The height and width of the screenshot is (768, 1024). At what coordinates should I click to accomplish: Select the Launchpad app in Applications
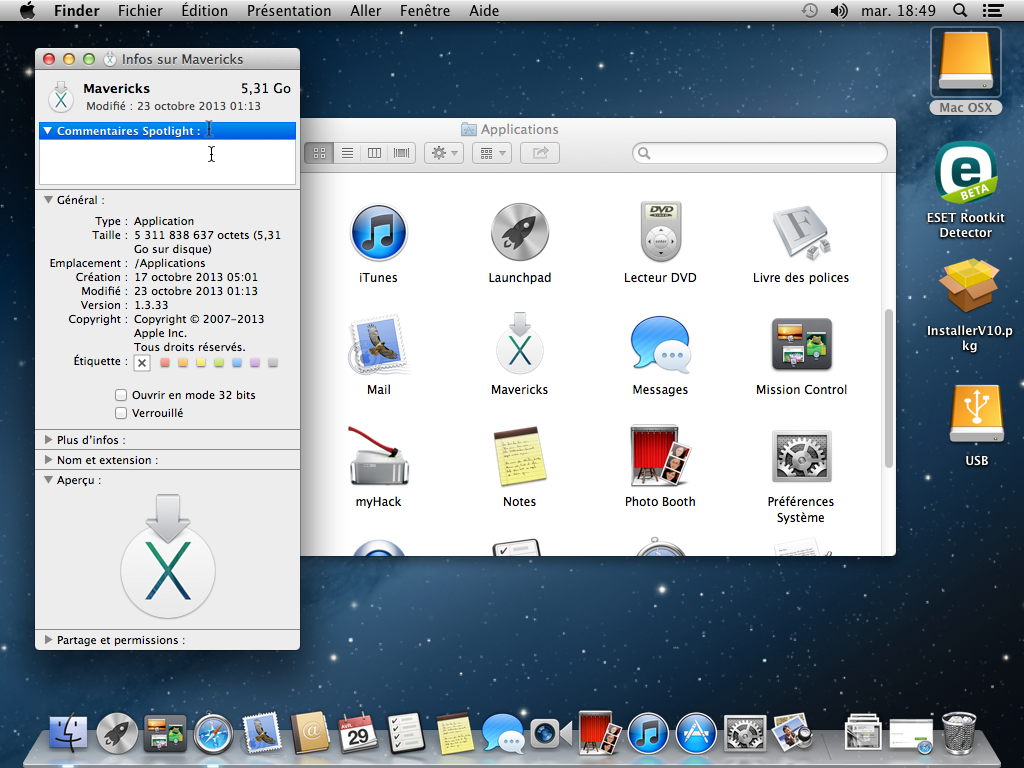(520, 233)
